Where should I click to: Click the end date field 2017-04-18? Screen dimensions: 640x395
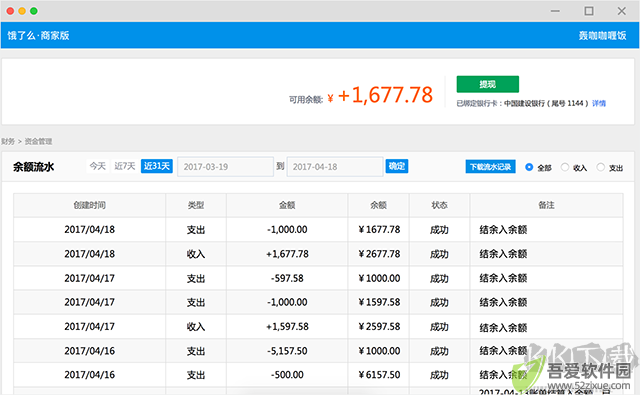(335, 167)
